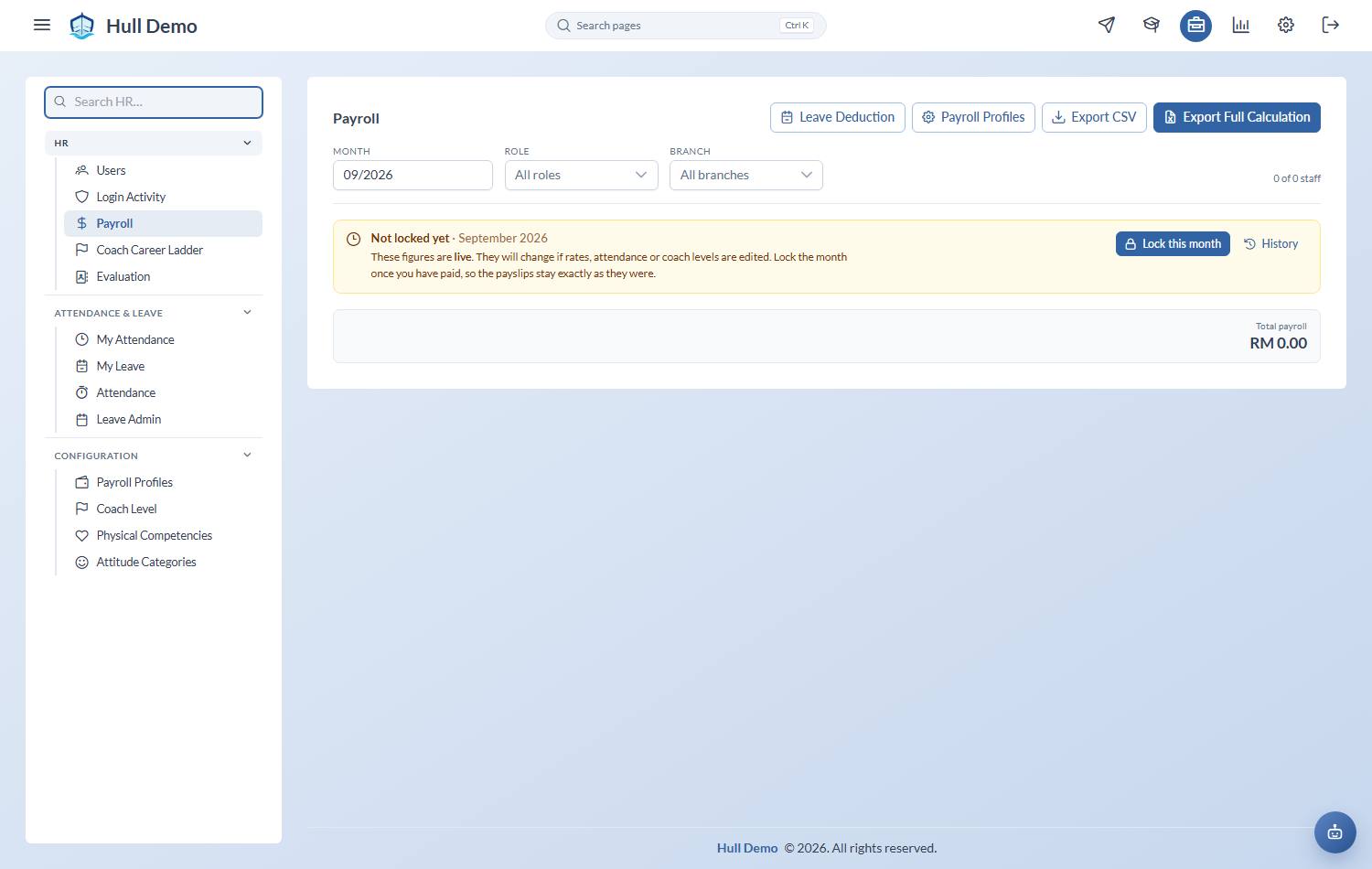
Task: Open Leave Admin page
Action: tap(163, 419)
